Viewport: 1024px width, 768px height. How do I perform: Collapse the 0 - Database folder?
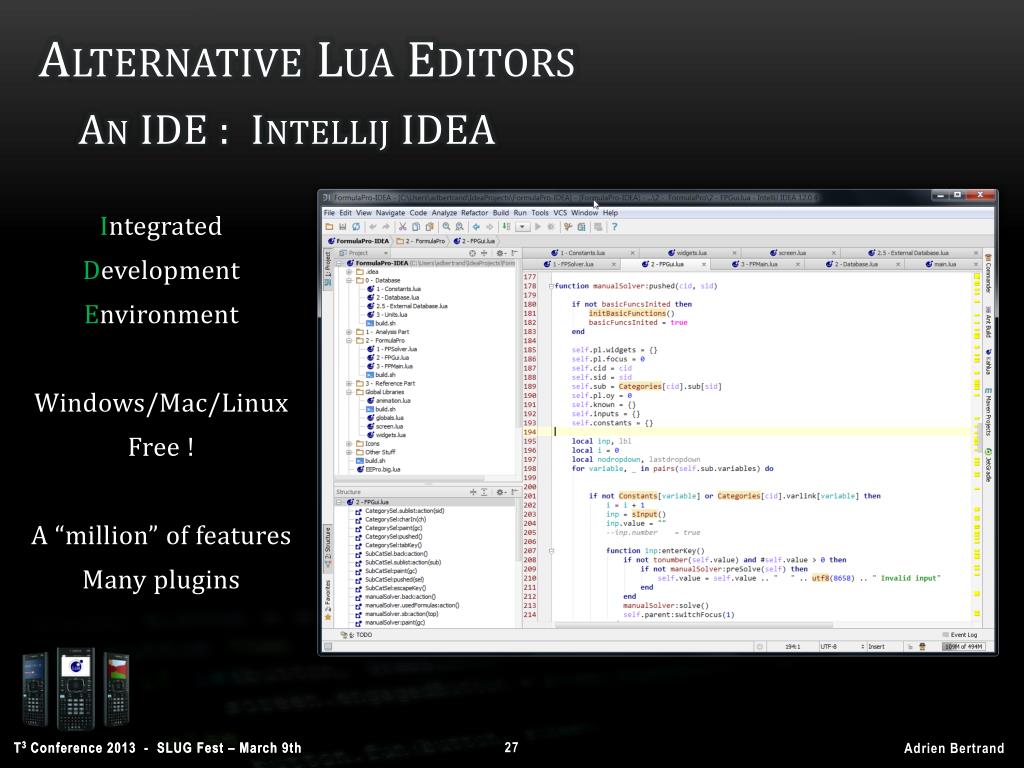[x=349, y=280]
